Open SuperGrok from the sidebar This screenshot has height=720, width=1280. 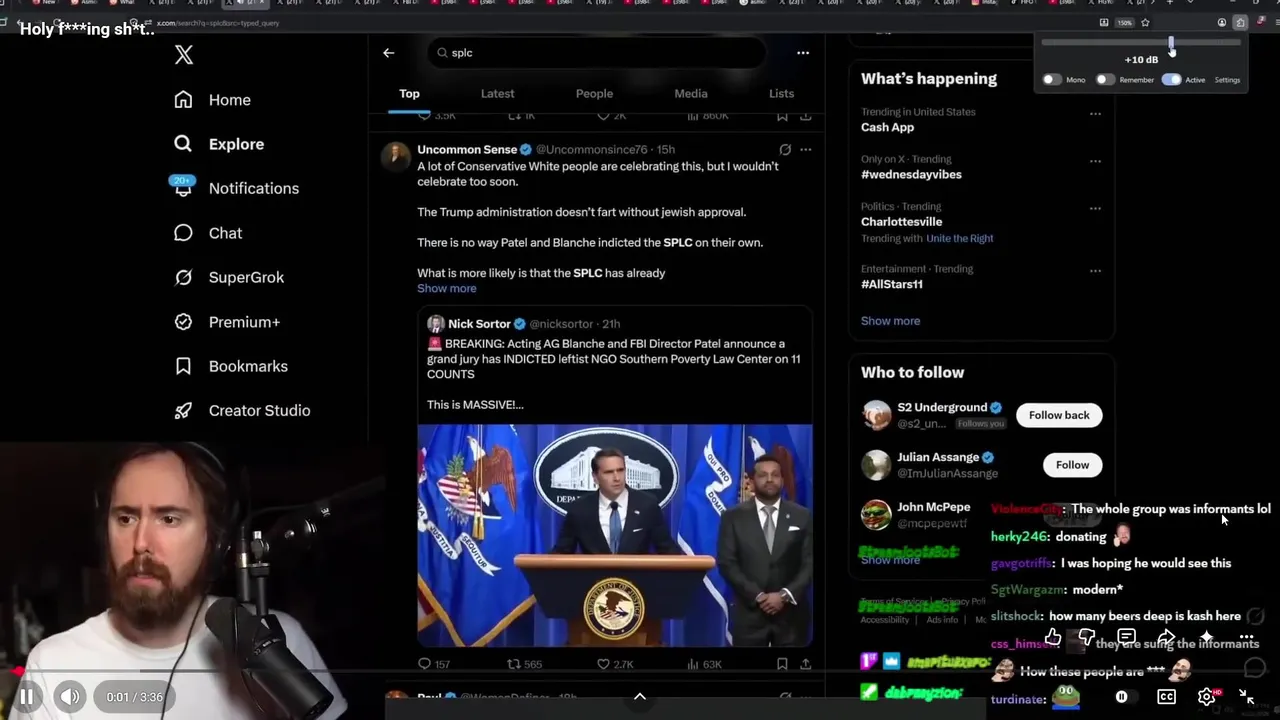click(229, 277)
